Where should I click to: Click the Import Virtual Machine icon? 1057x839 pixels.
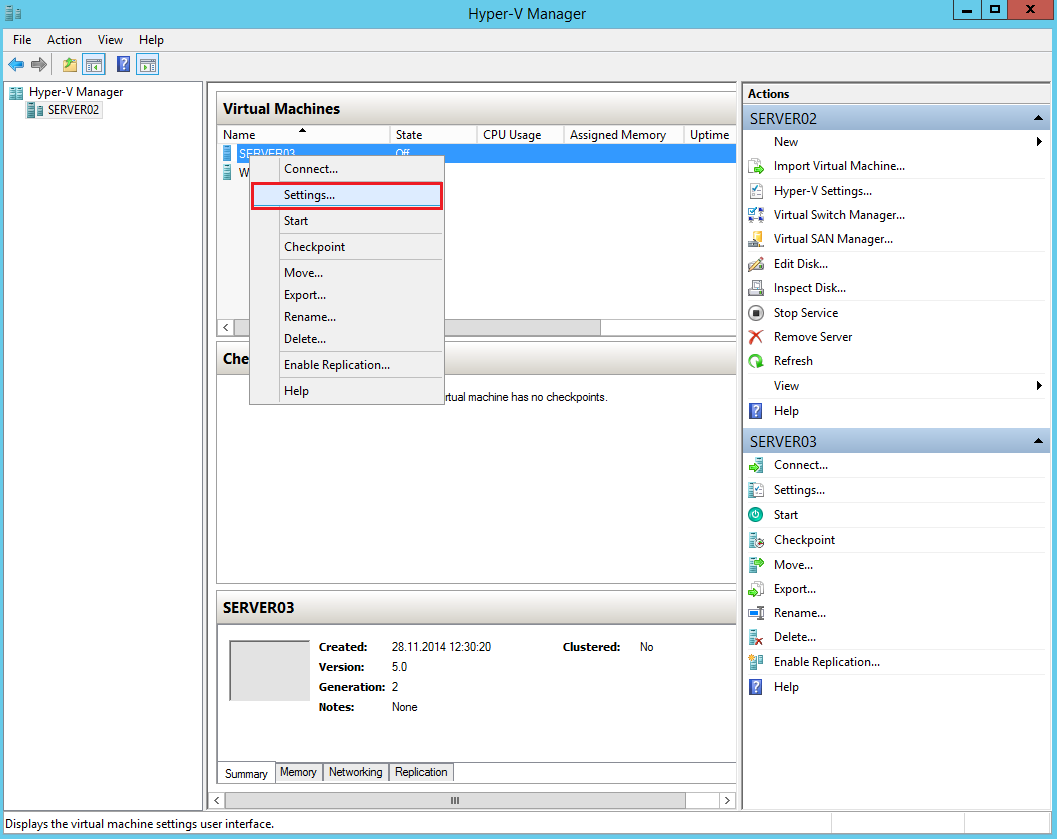(756, 166)
